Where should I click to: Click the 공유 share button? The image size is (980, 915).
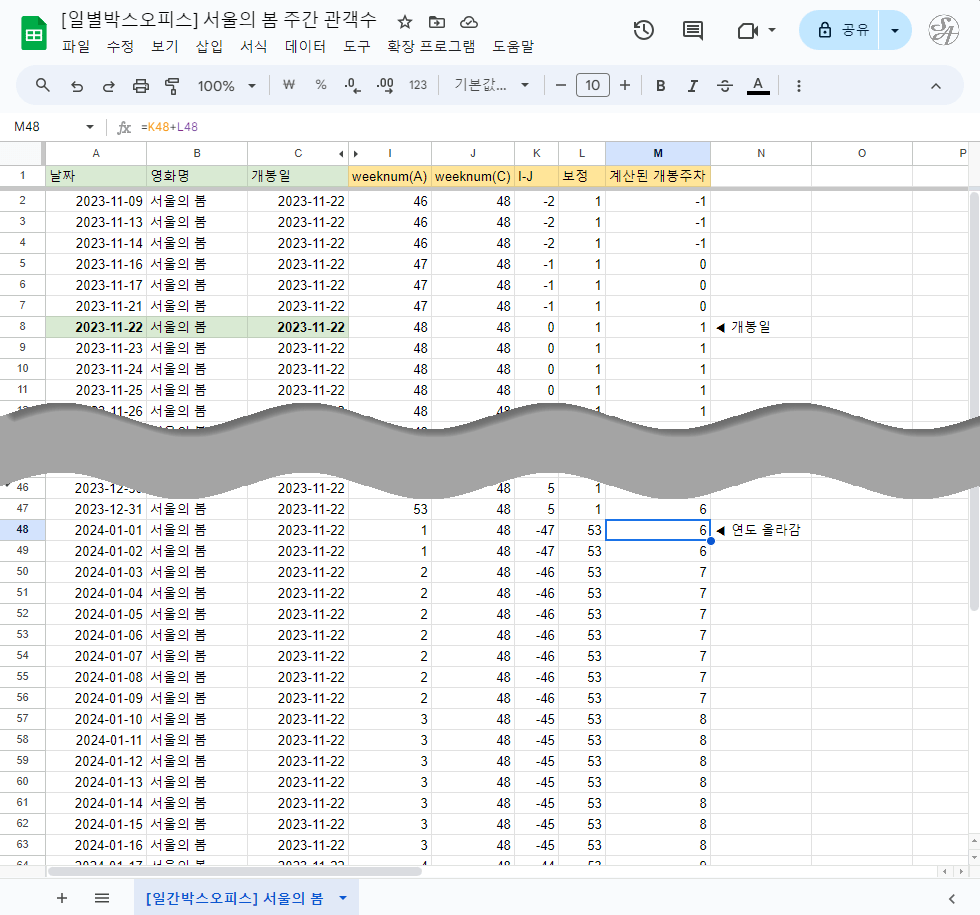point(843,30)
